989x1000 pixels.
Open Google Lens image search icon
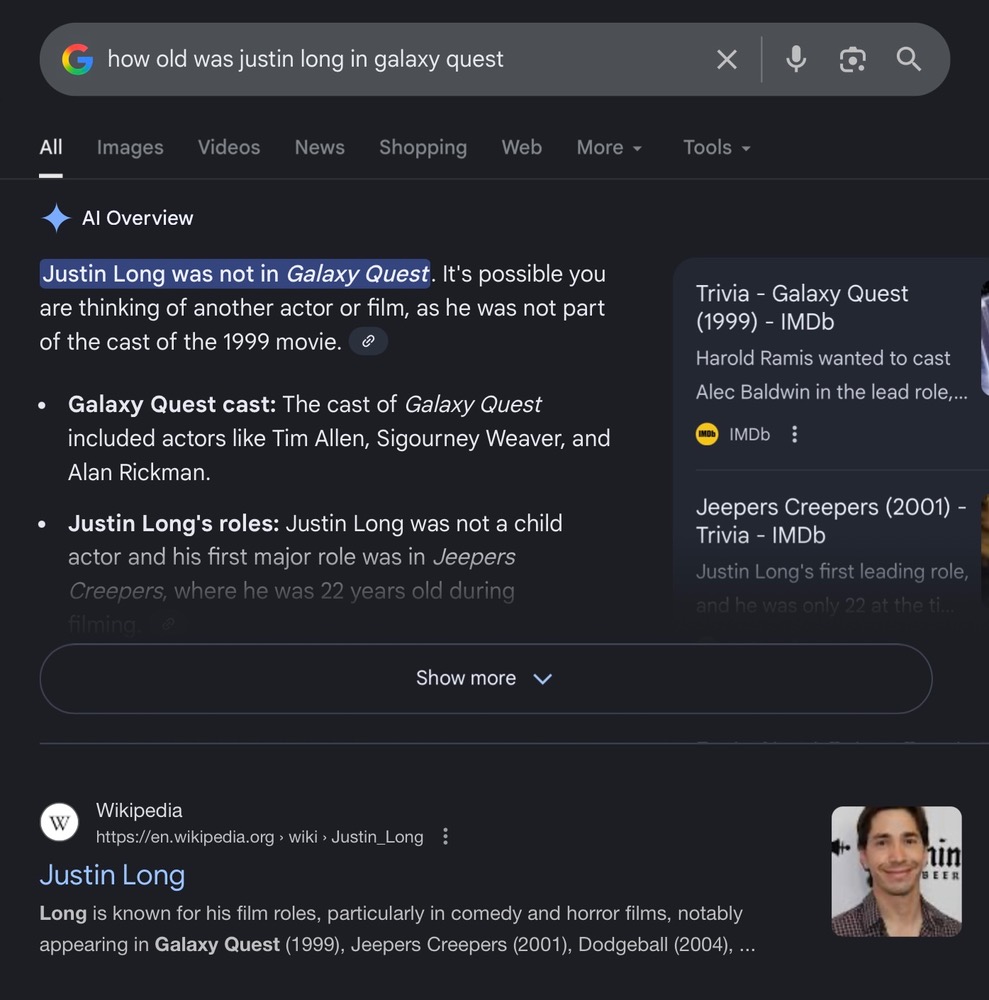coord(852,60)
